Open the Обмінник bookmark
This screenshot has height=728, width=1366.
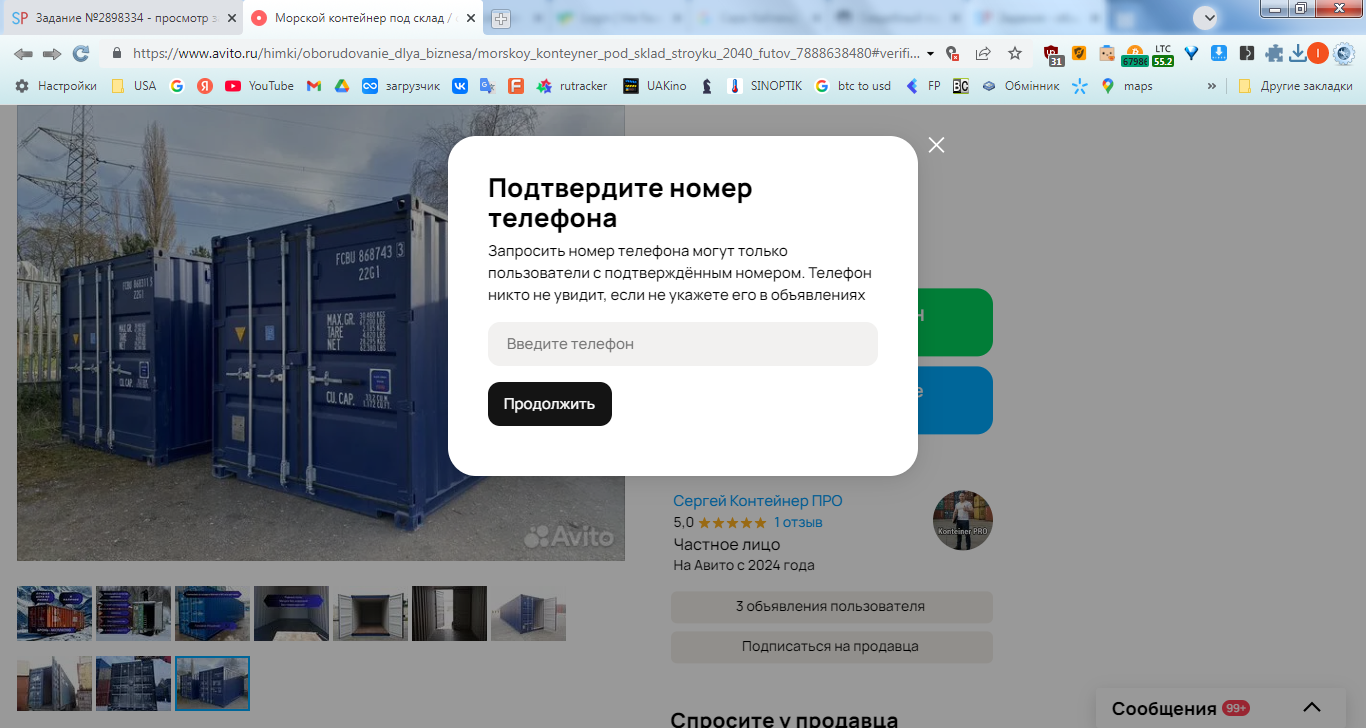pyautogui.click(x=1020, y=86)
